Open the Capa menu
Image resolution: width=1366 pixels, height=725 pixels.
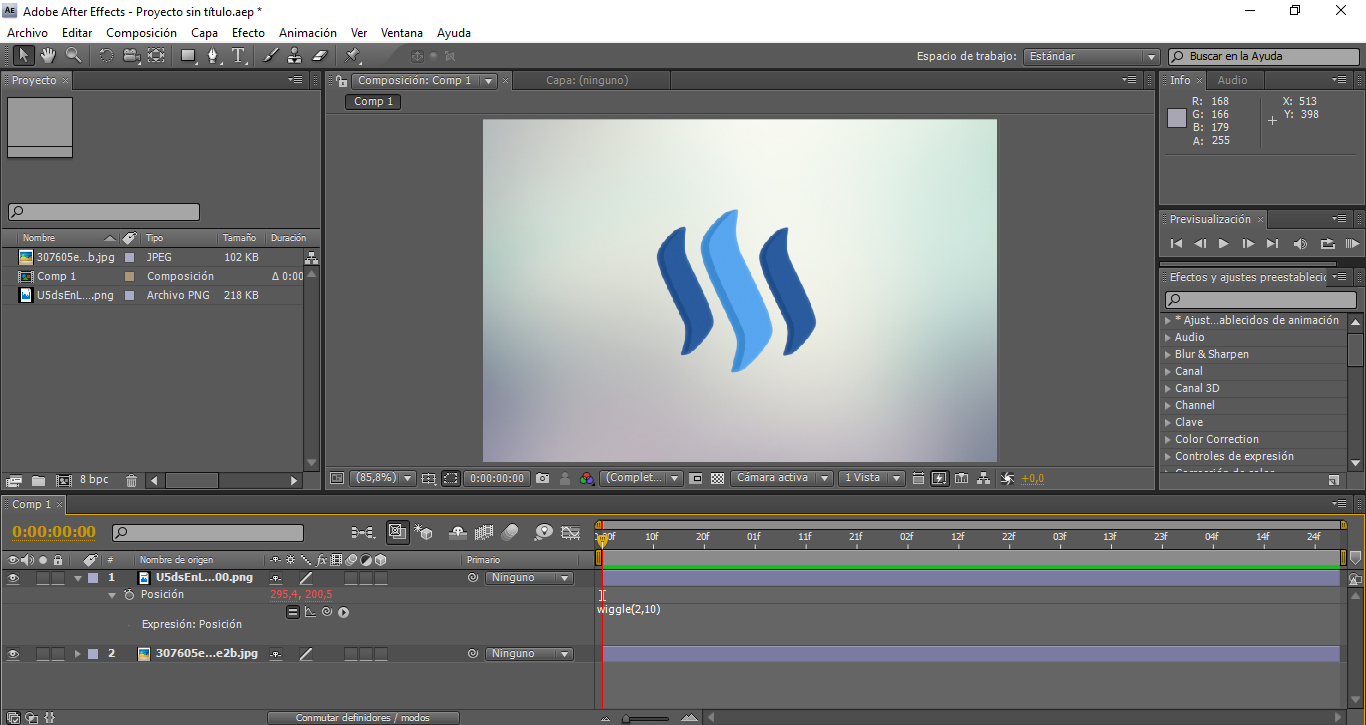click(x=204, y=33)
